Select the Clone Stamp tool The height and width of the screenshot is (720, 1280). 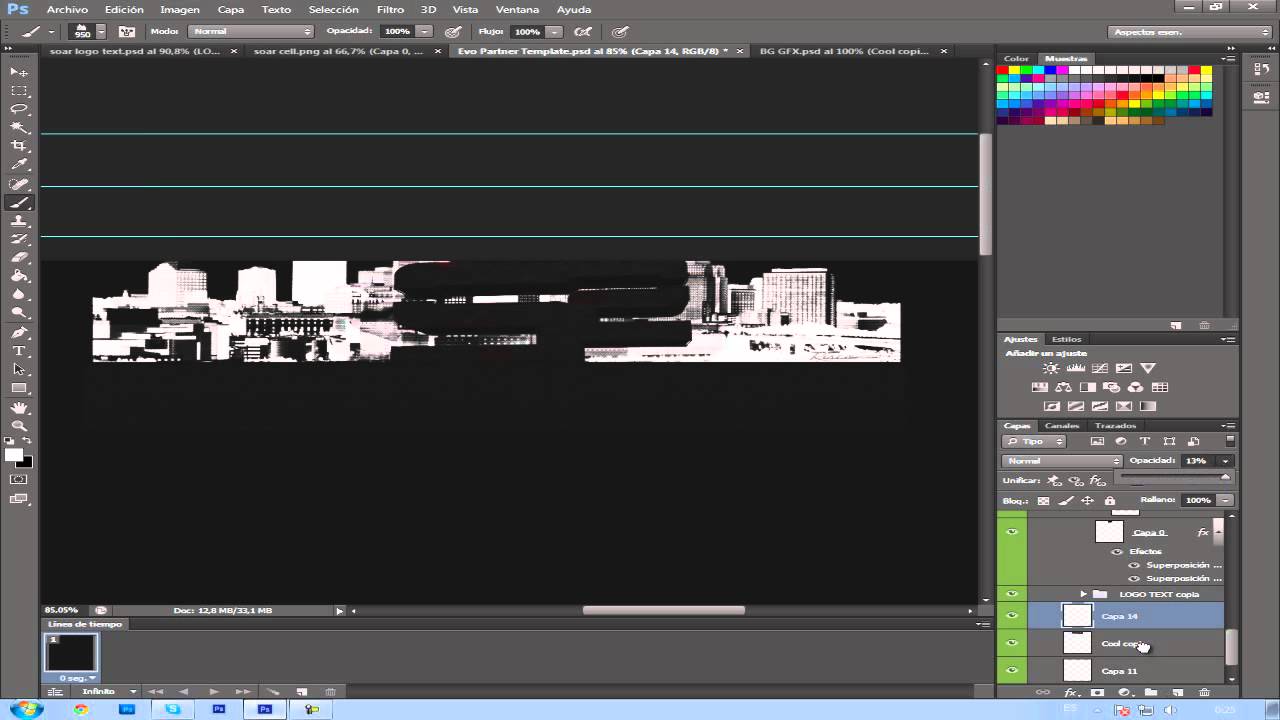click(19, 221)
